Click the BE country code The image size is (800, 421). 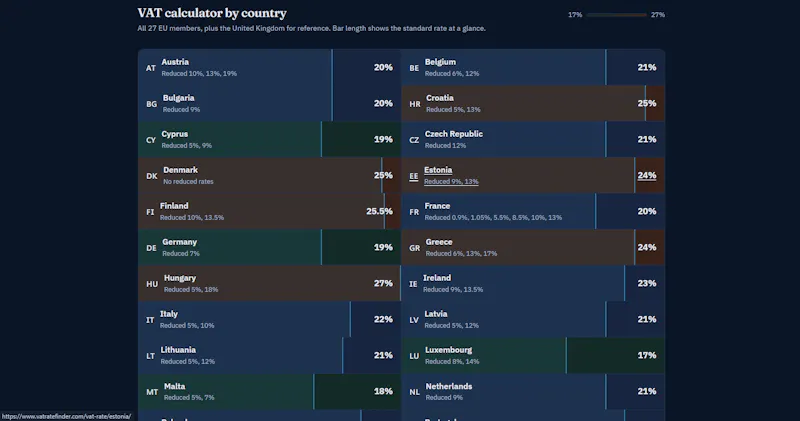tap(414, 68)
